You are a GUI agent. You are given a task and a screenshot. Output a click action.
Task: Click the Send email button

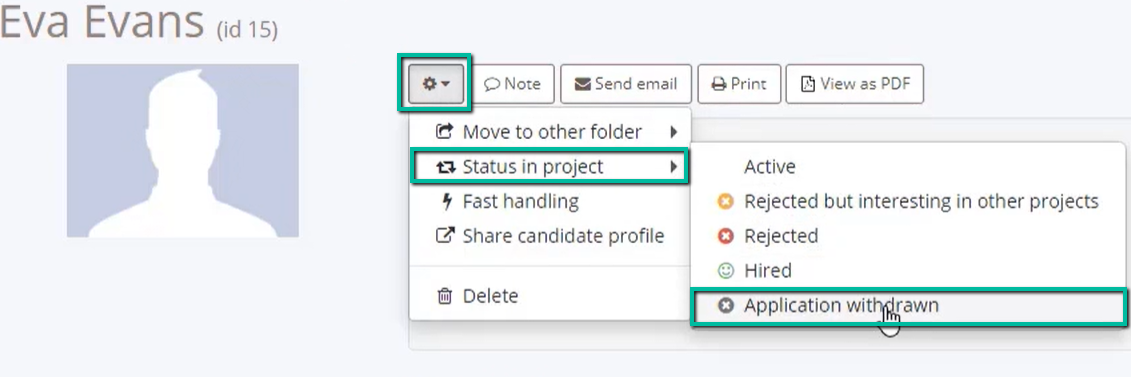[x=626, y=84]
